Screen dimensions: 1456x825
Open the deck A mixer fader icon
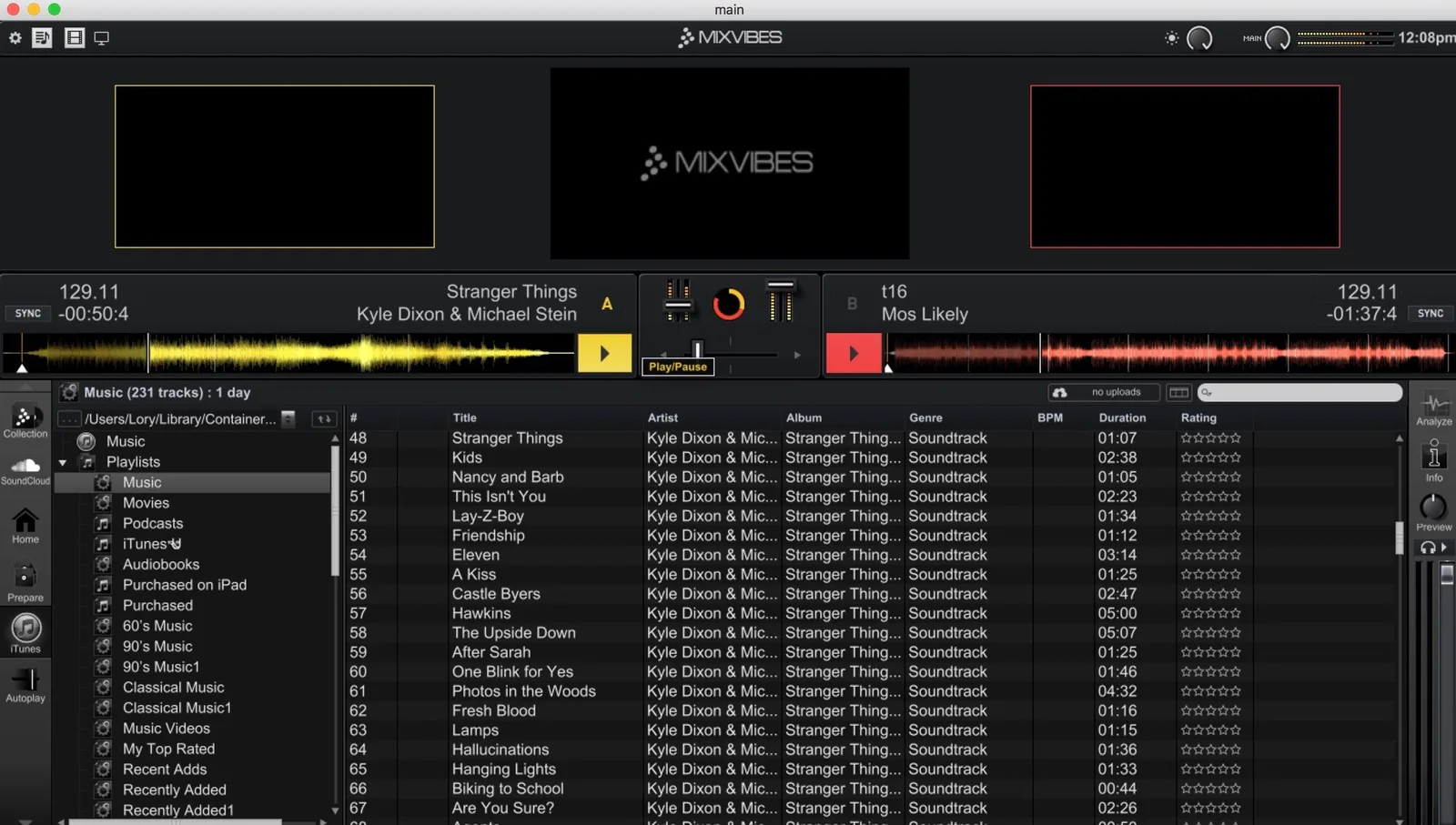pos(678,302)
